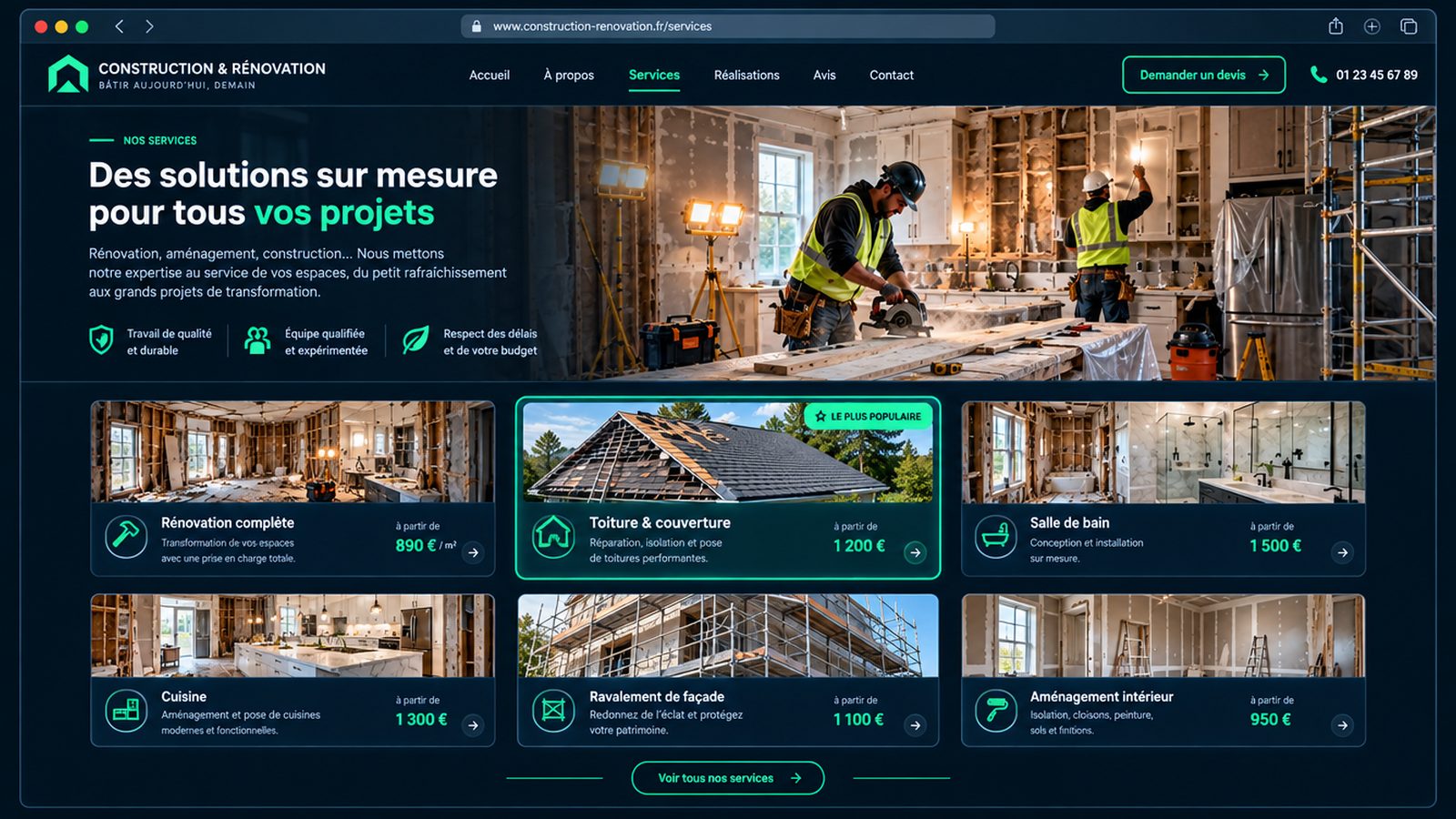Click the house icon for Toiture & couverture
This screenshot has width=1456, height=819.
[553, 537]
